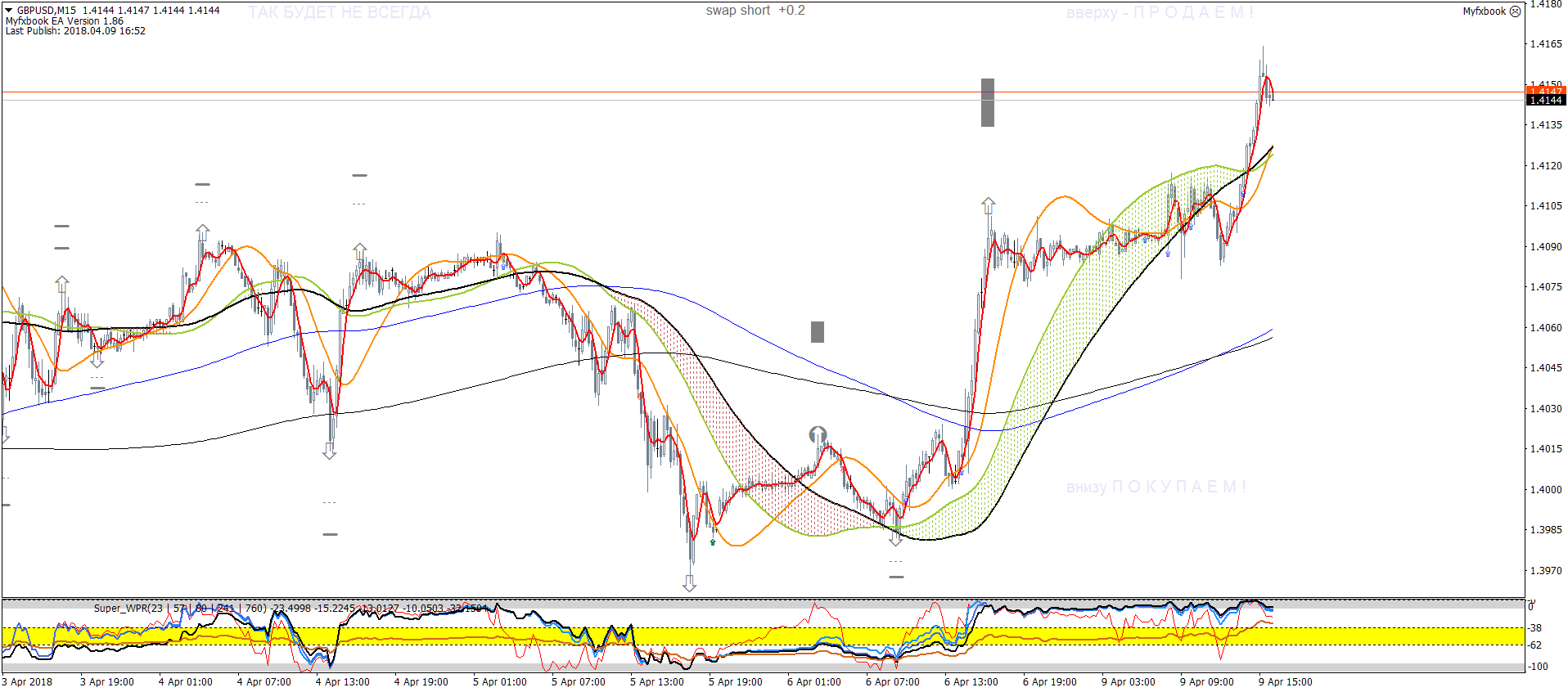Screen dimensions: 1568x692
Task: Click the down arrow below the 5 Apr low near 1.3970
Action: point(690,583)
